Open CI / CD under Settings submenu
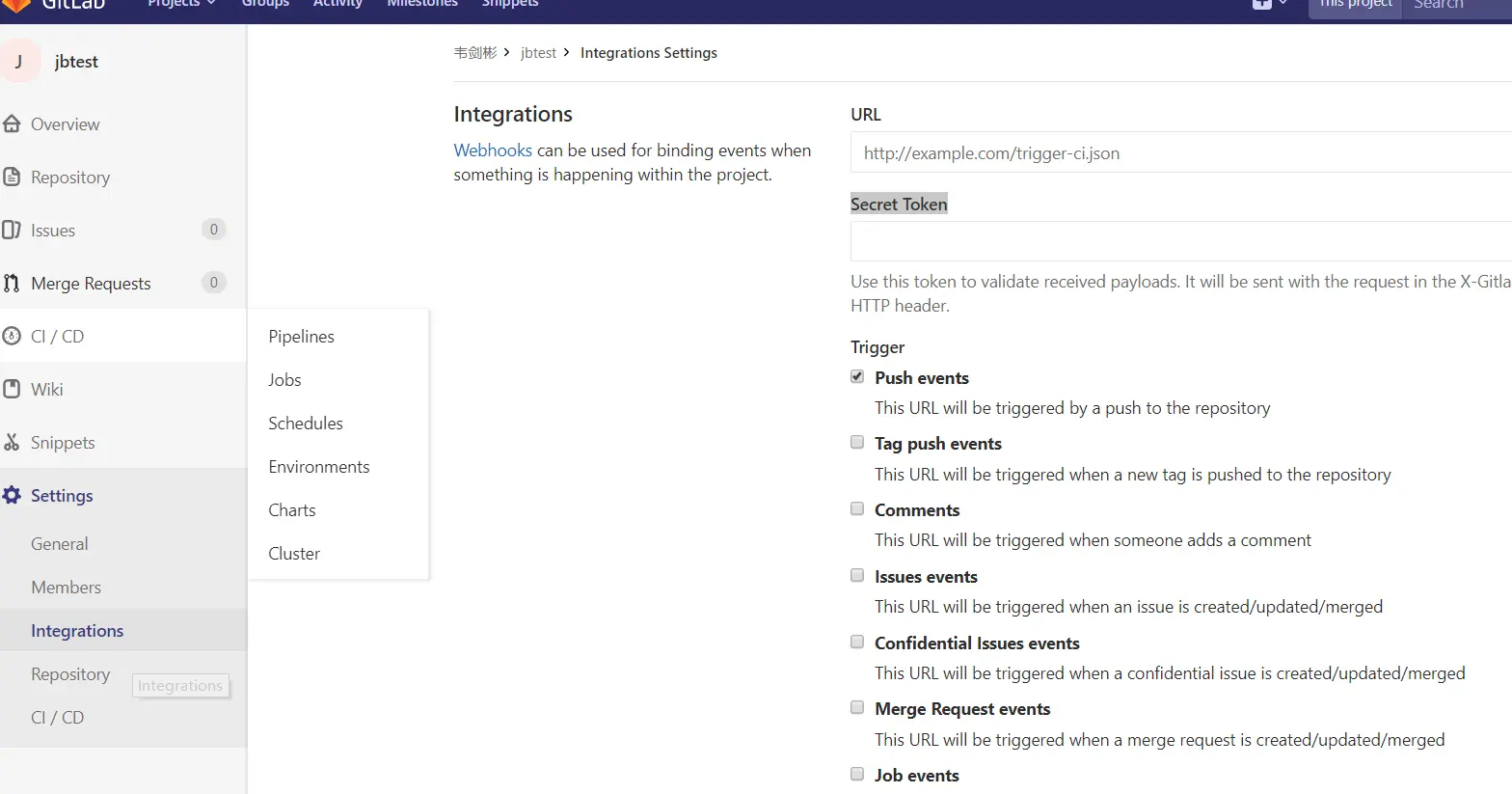 click(x=58, y=718)
